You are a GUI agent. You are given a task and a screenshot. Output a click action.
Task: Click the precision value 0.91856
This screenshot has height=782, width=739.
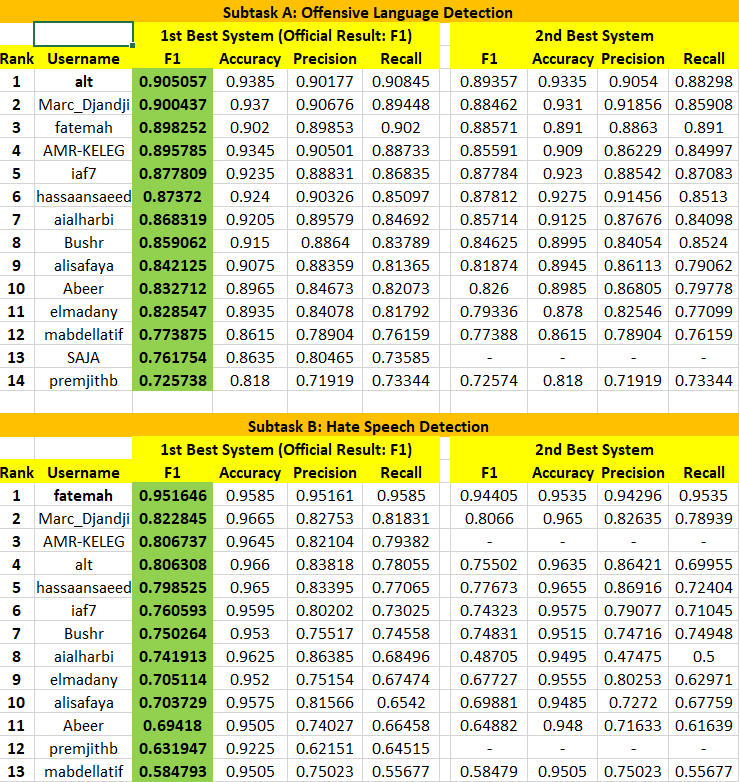coord(632,104)
